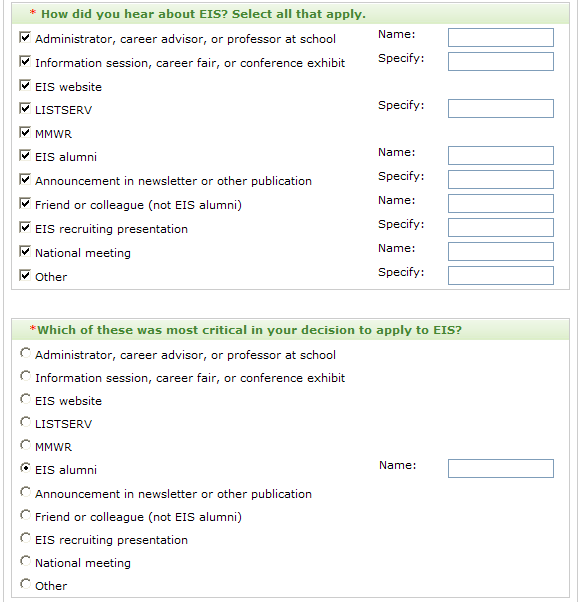Uncheck Friend or colleague checkbox

coord(25,203)
